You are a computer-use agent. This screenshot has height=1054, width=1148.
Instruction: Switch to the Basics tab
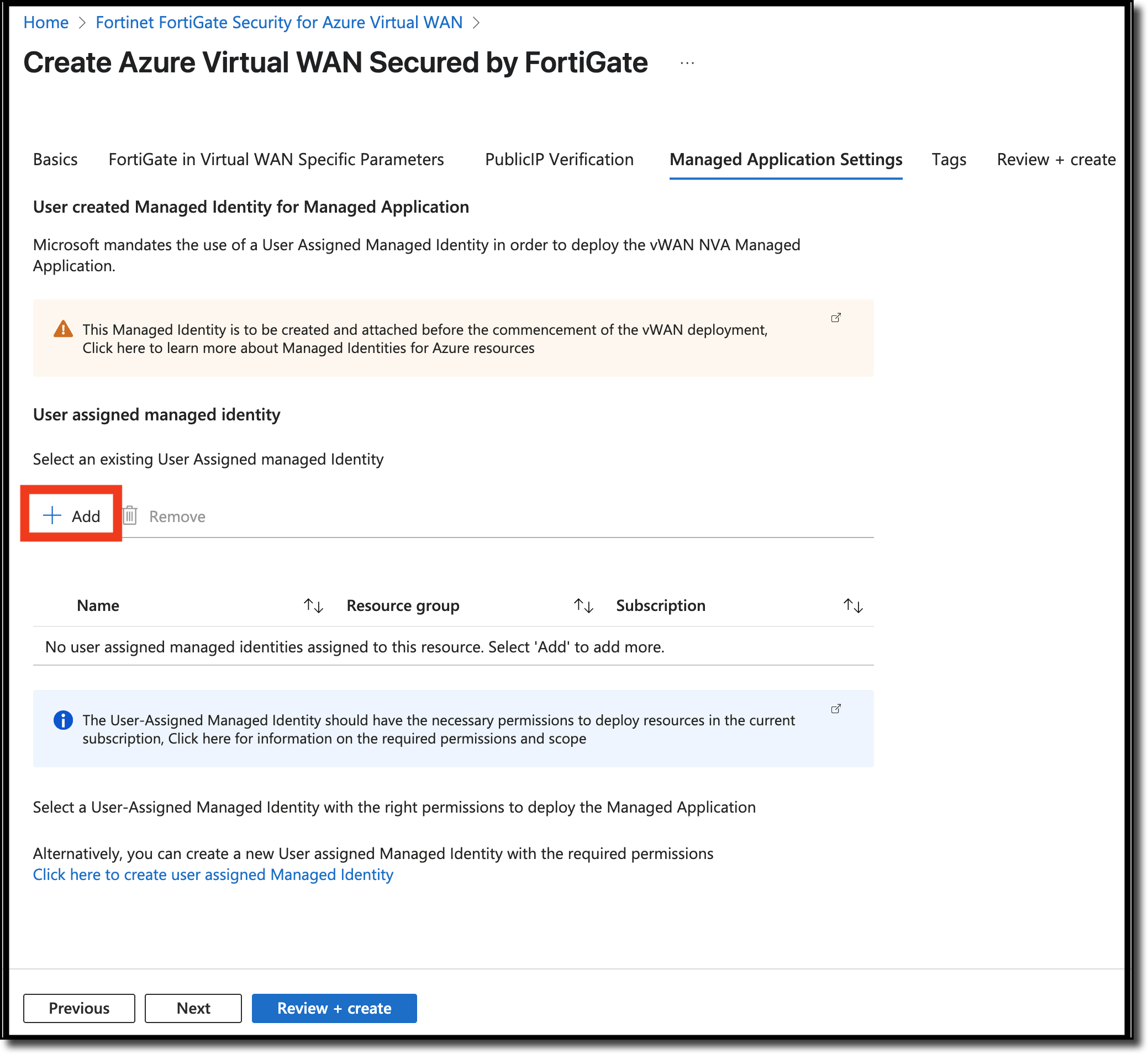pyautogui.click(x=55, y=160)
